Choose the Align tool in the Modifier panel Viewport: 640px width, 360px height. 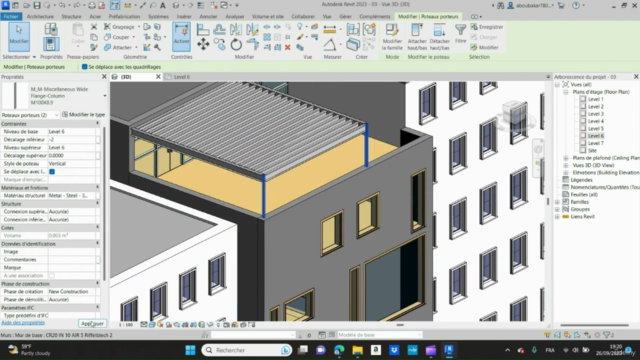tap(203, 29)
